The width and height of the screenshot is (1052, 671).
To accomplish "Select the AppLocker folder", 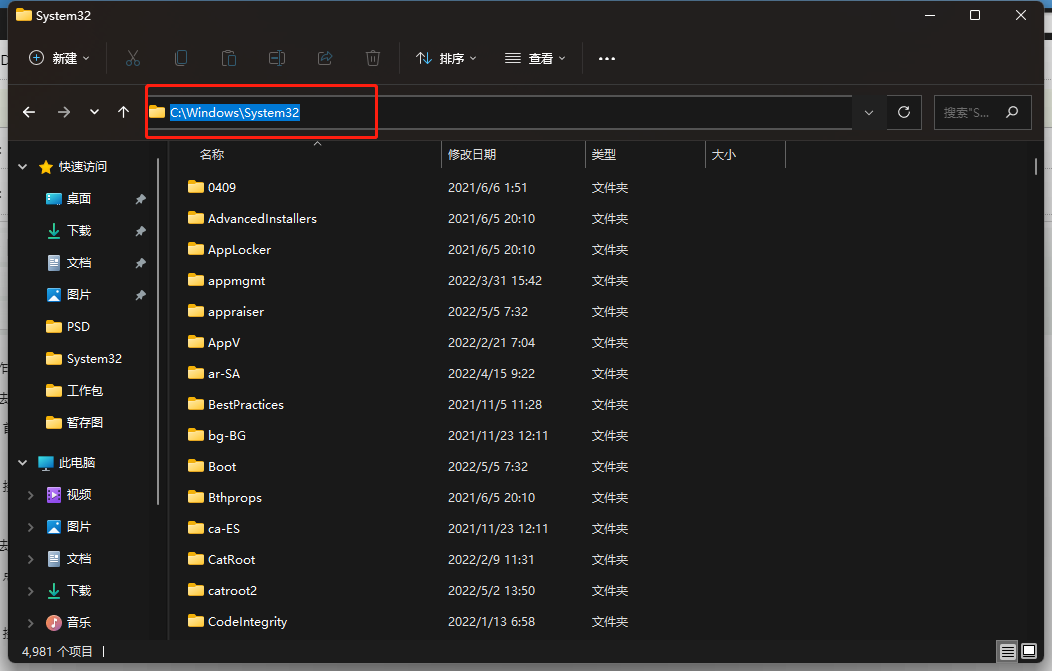I will click(x=239, y=249).
